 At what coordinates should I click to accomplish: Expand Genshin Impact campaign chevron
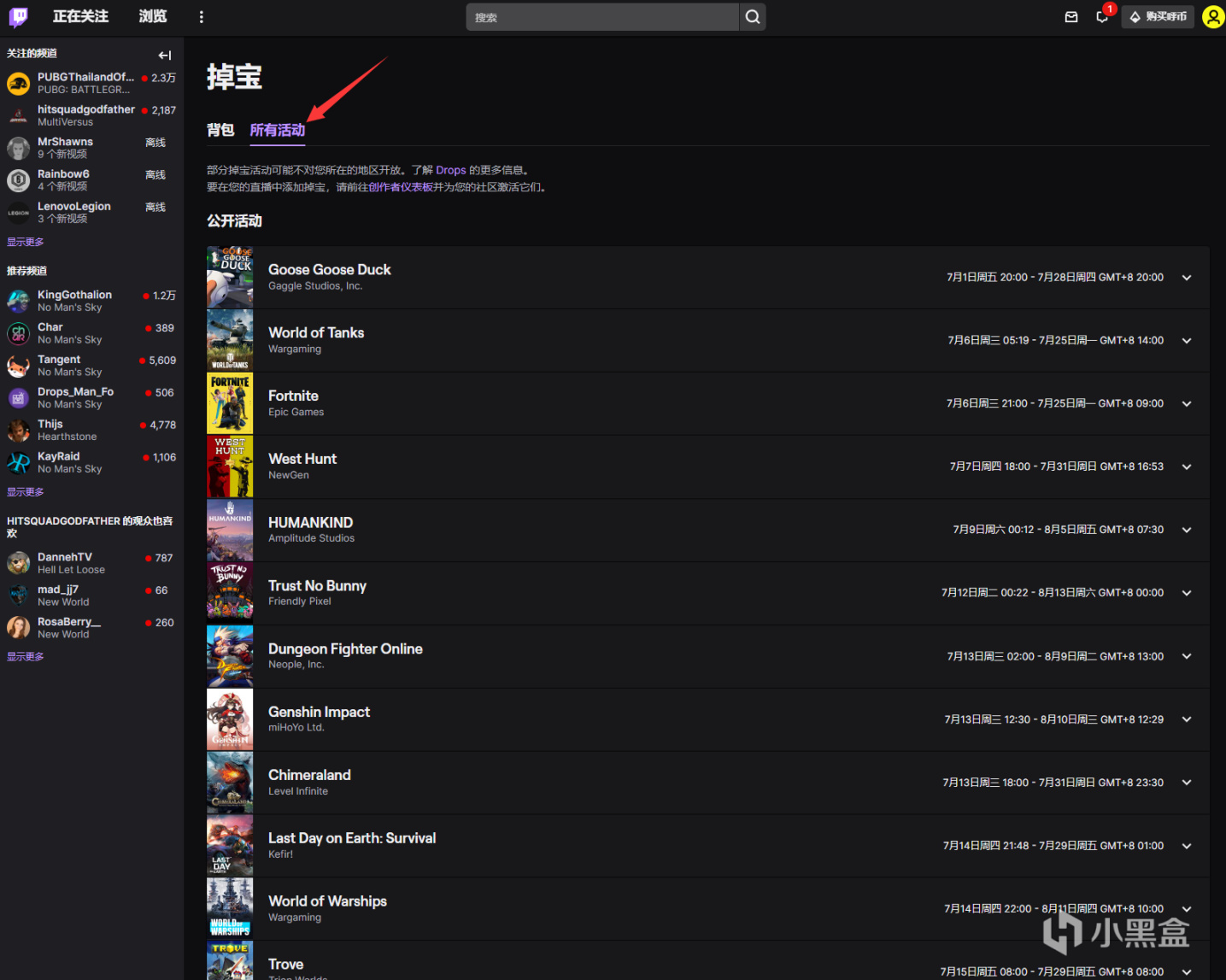pos(1187,719)
